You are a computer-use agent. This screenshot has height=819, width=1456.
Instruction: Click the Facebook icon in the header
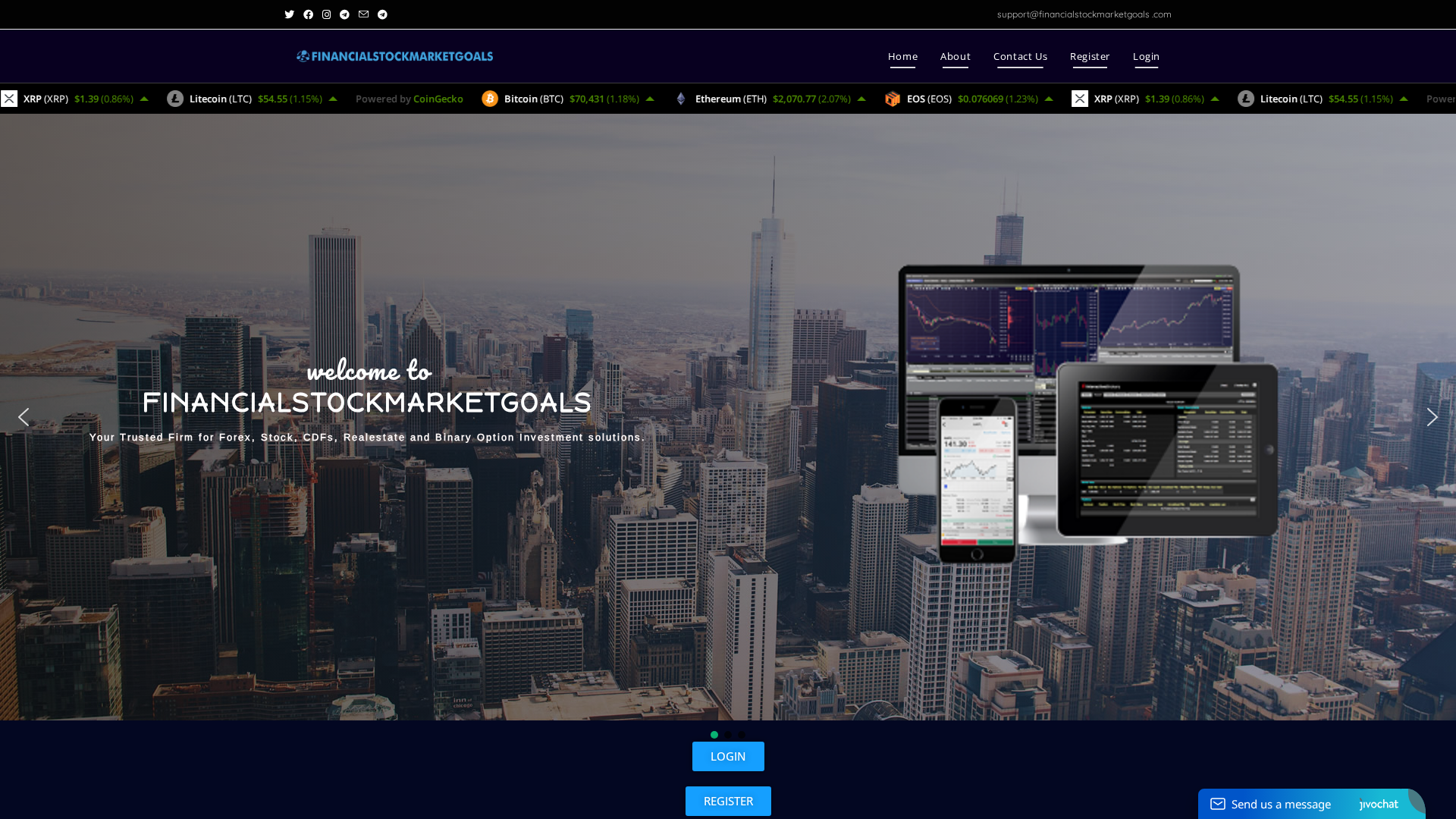pyautogui.click(x=308, y=14)
